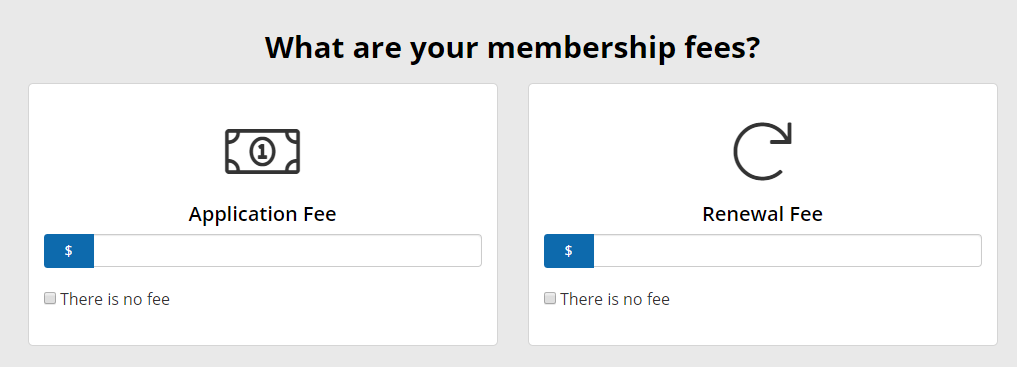This screenshot has height=367, width=1017.
Task: Focus the Application Fee amount field
Action: [287, 251]
